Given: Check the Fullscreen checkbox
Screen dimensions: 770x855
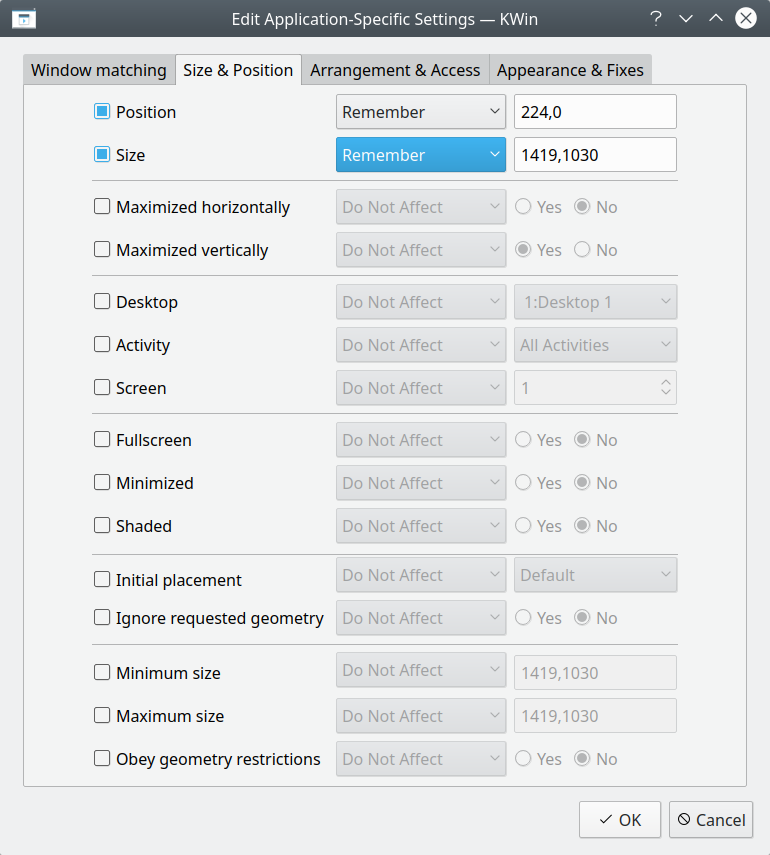Looking at the screenshot, I should click(x=101, y=440).
